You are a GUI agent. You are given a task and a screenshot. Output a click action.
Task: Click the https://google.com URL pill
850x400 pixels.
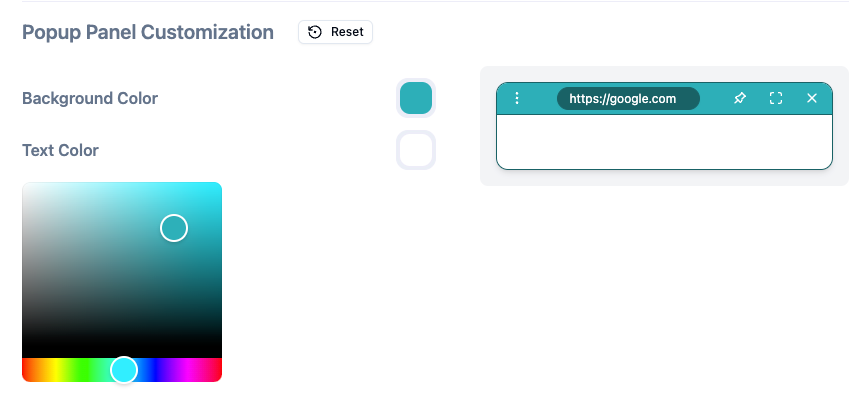point(628,99)
